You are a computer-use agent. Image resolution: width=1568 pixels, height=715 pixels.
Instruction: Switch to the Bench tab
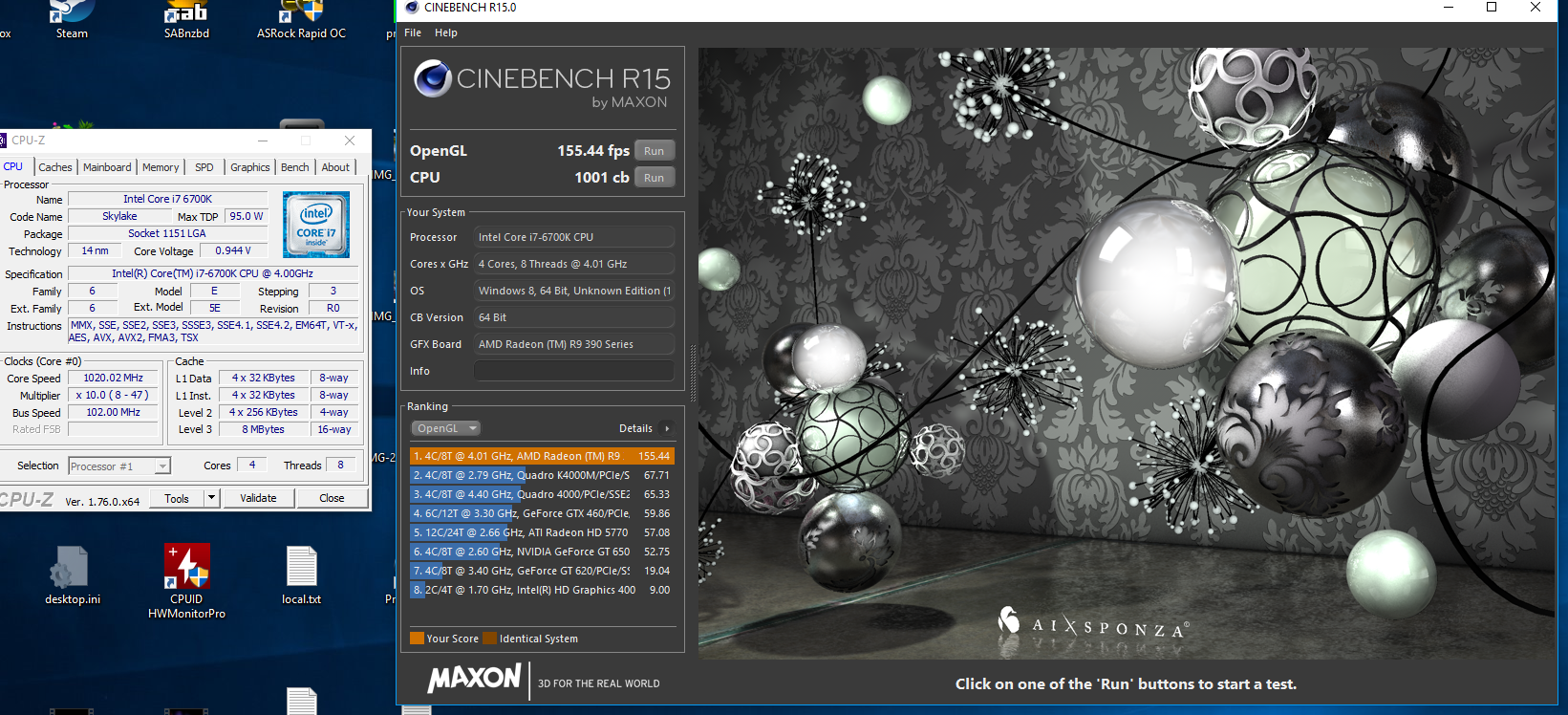pyautogui.click(x=295, y=167)
